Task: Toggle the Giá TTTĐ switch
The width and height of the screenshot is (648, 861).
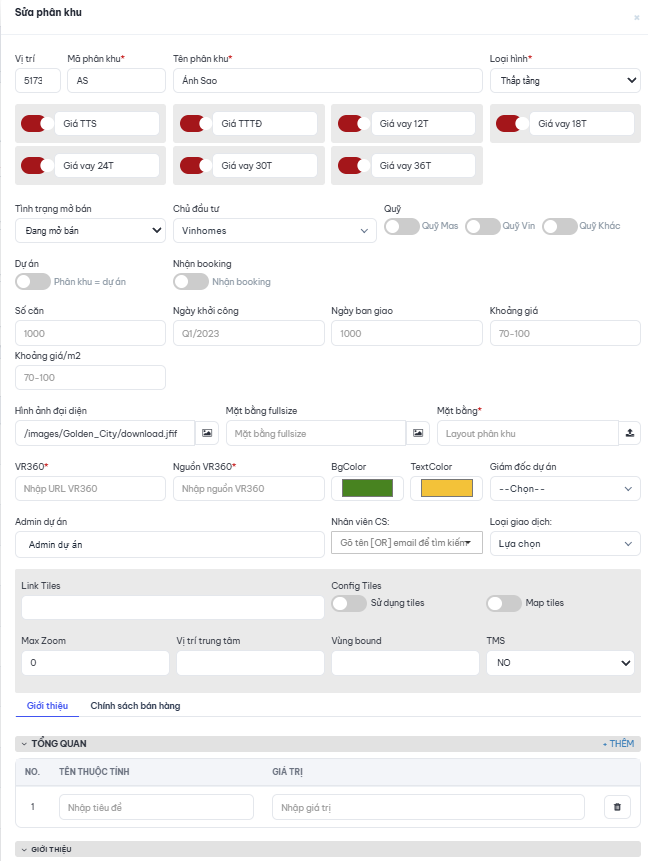Action: (196, 124)
